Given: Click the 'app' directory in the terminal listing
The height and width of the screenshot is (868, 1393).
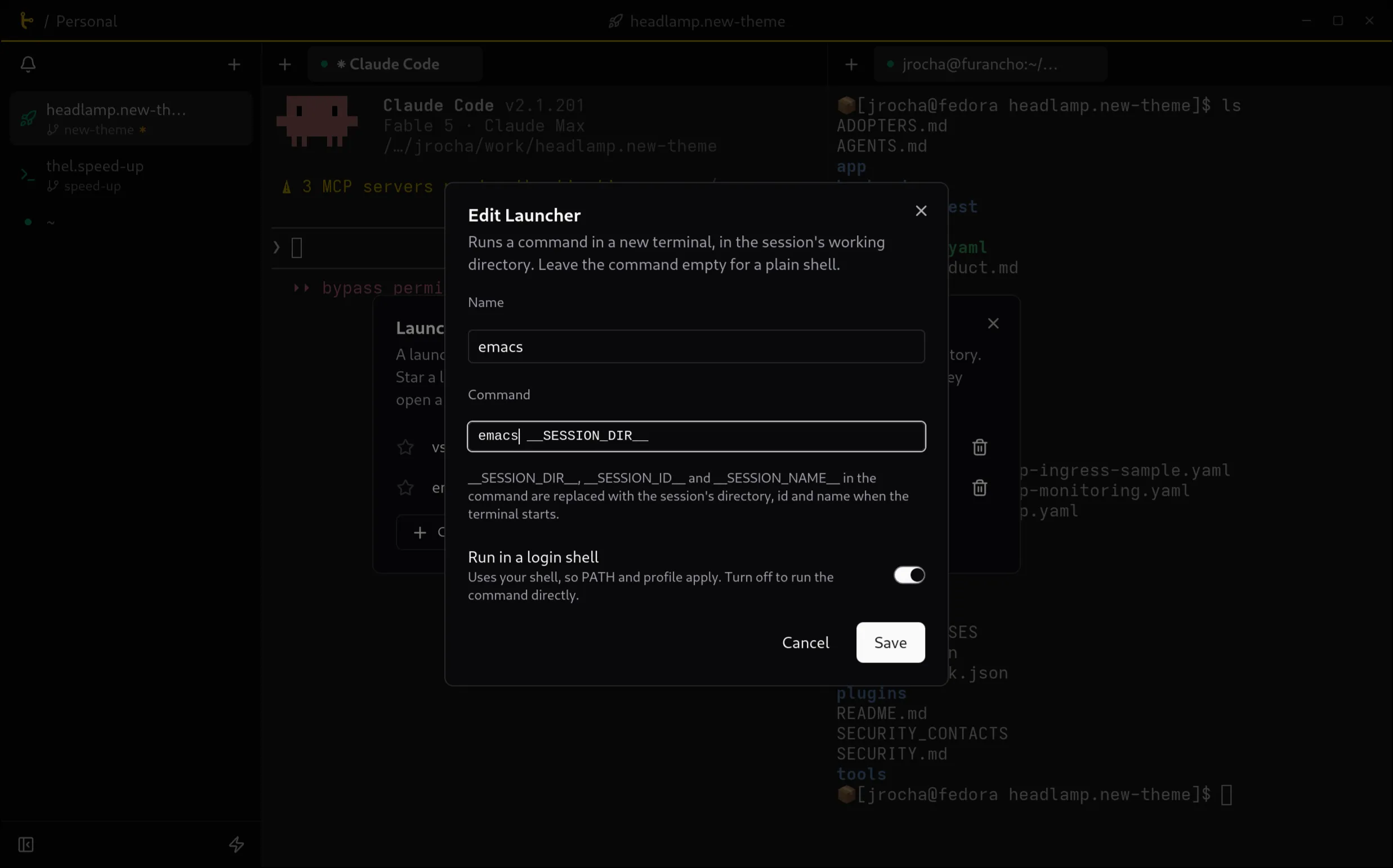Looking at the screenshot, I should tap(851, 167).
